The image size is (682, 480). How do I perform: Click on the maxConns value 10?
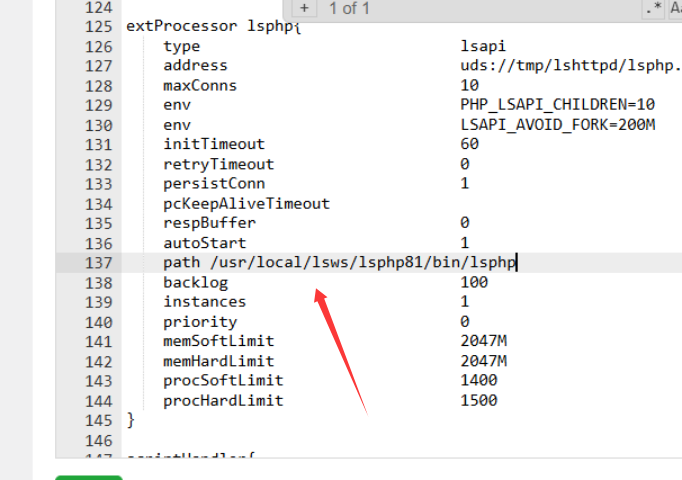[x=469, y=86]
